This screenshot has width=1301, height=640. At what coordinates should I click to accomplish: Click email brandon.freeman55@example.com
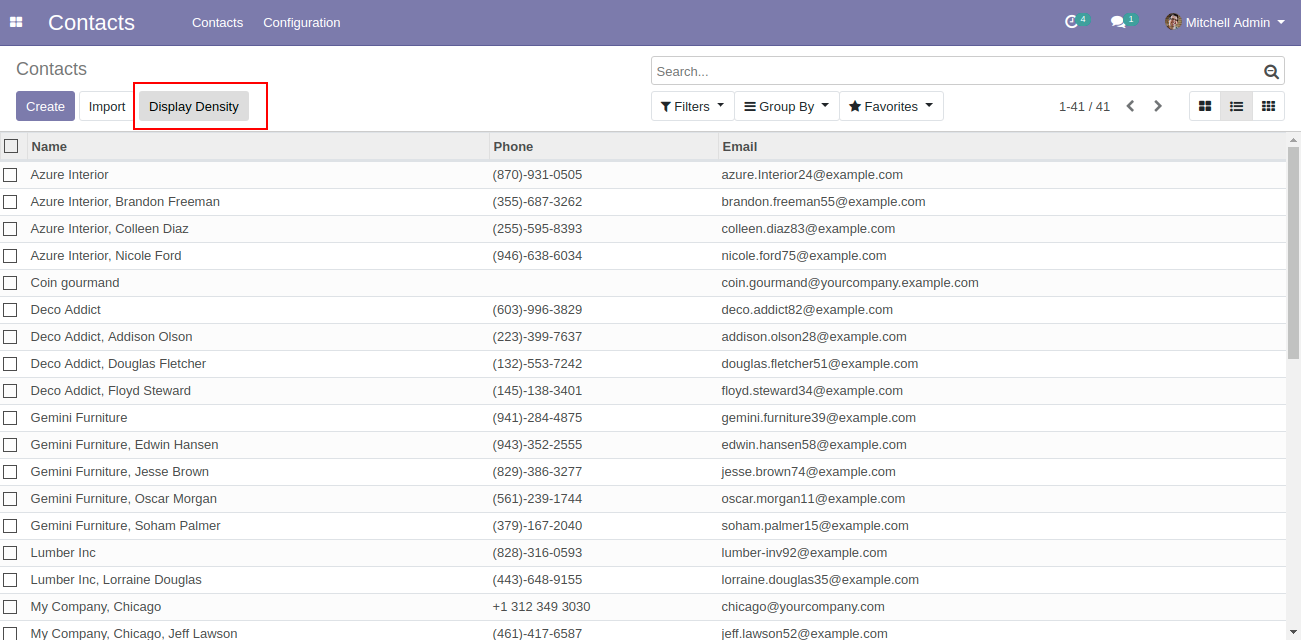point(823,202)
